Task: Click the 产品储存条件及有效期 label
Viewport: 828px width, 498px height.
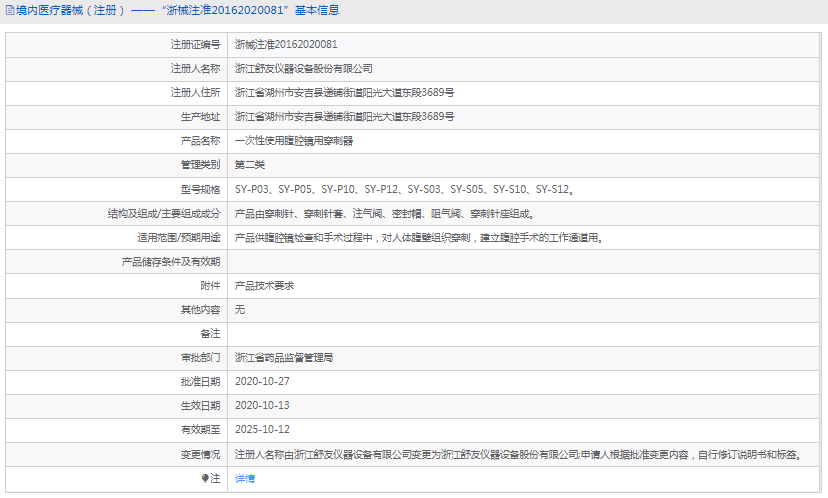Action: 171,262
